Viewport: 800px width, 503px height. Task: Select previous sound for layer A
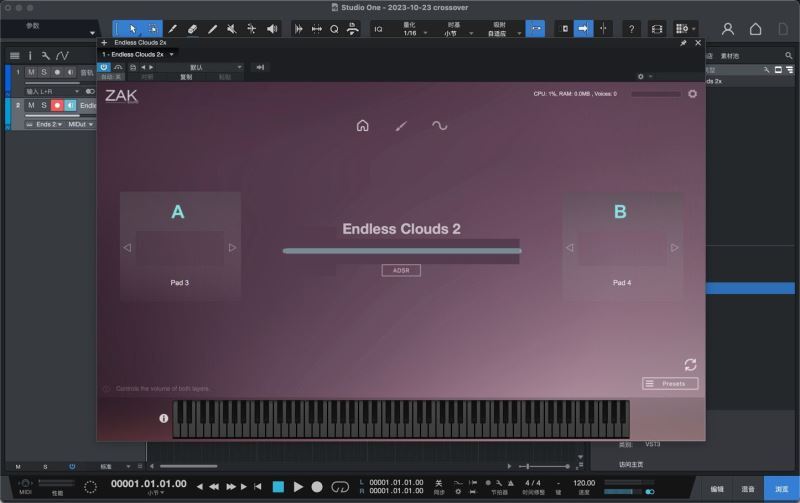[128, 247]
